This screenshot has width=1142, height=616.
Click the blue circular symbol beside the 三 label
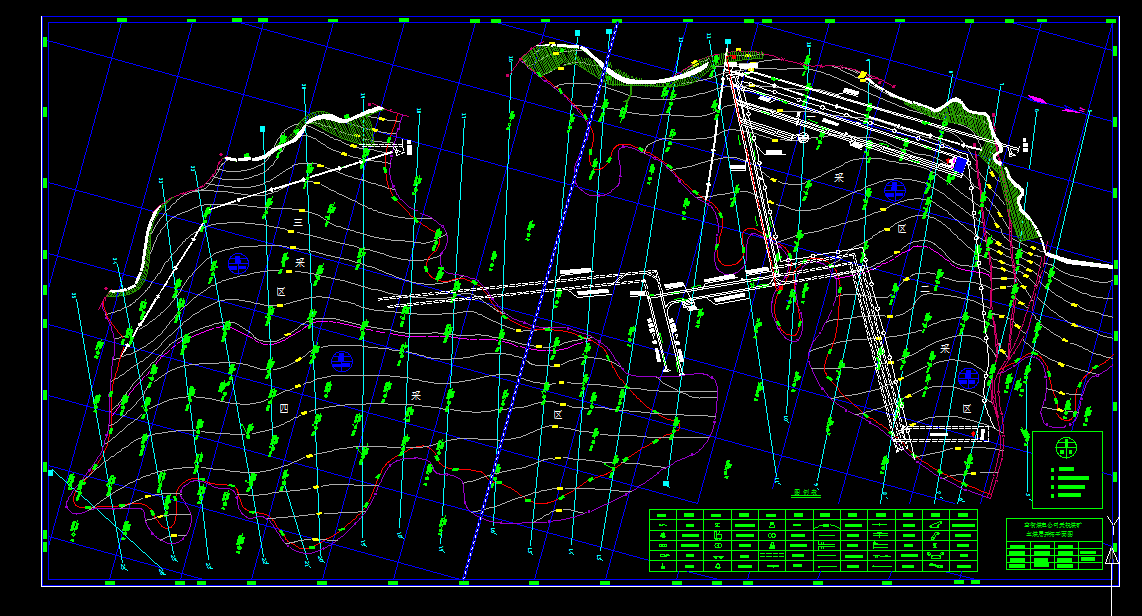tap(238, 263)
